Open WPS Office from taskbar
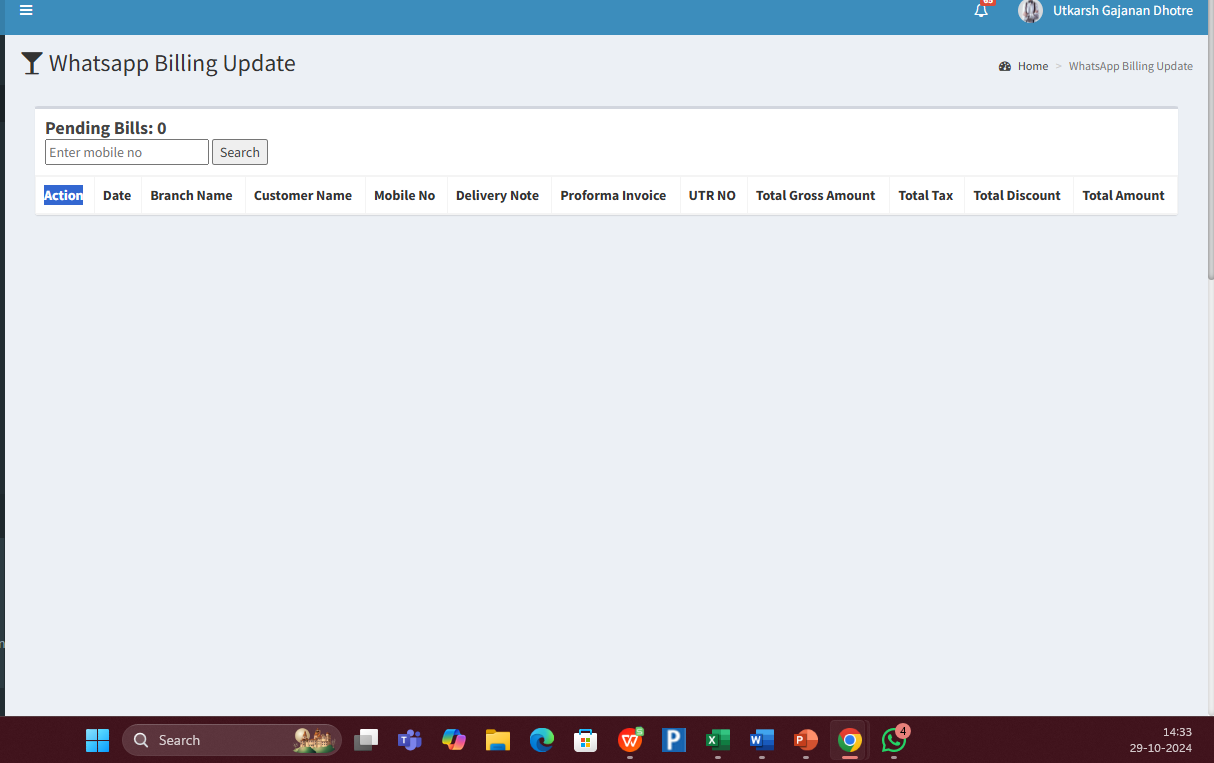Image resolution: width=1214 pixels, height=763 pixels. [x=630, y=740]
